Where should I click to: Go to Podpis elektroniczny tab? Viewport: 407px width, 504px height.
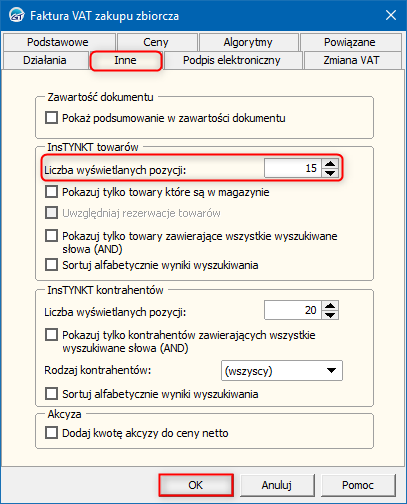click(232, 60)
